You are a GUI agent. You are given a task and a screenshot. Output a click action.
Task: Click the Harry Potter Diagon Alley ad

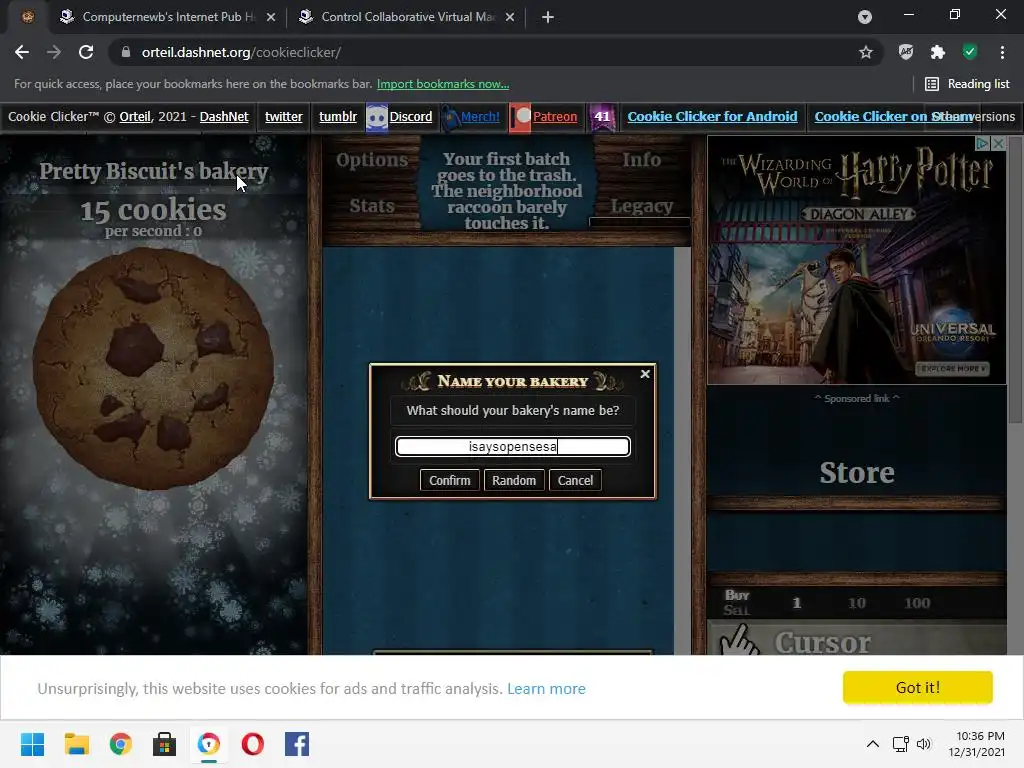pyautogui.click(x=857, y=260)
